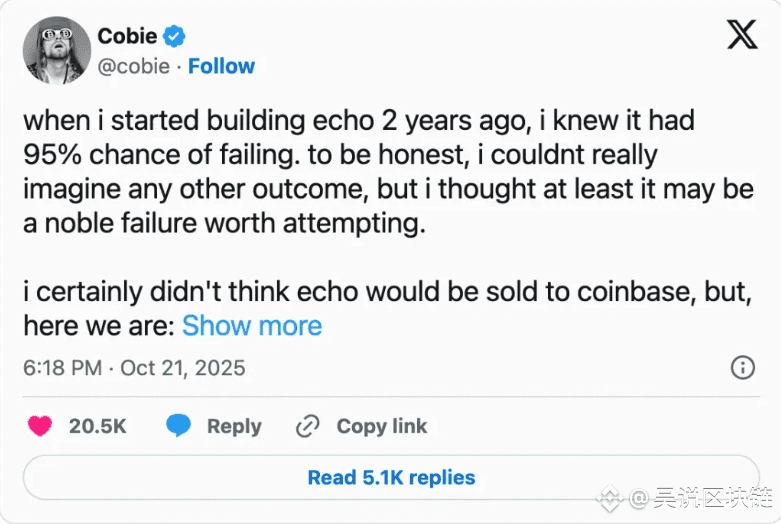Click the Copy link text label
Viewport: 781px width, 524px height.
(381, 426)
